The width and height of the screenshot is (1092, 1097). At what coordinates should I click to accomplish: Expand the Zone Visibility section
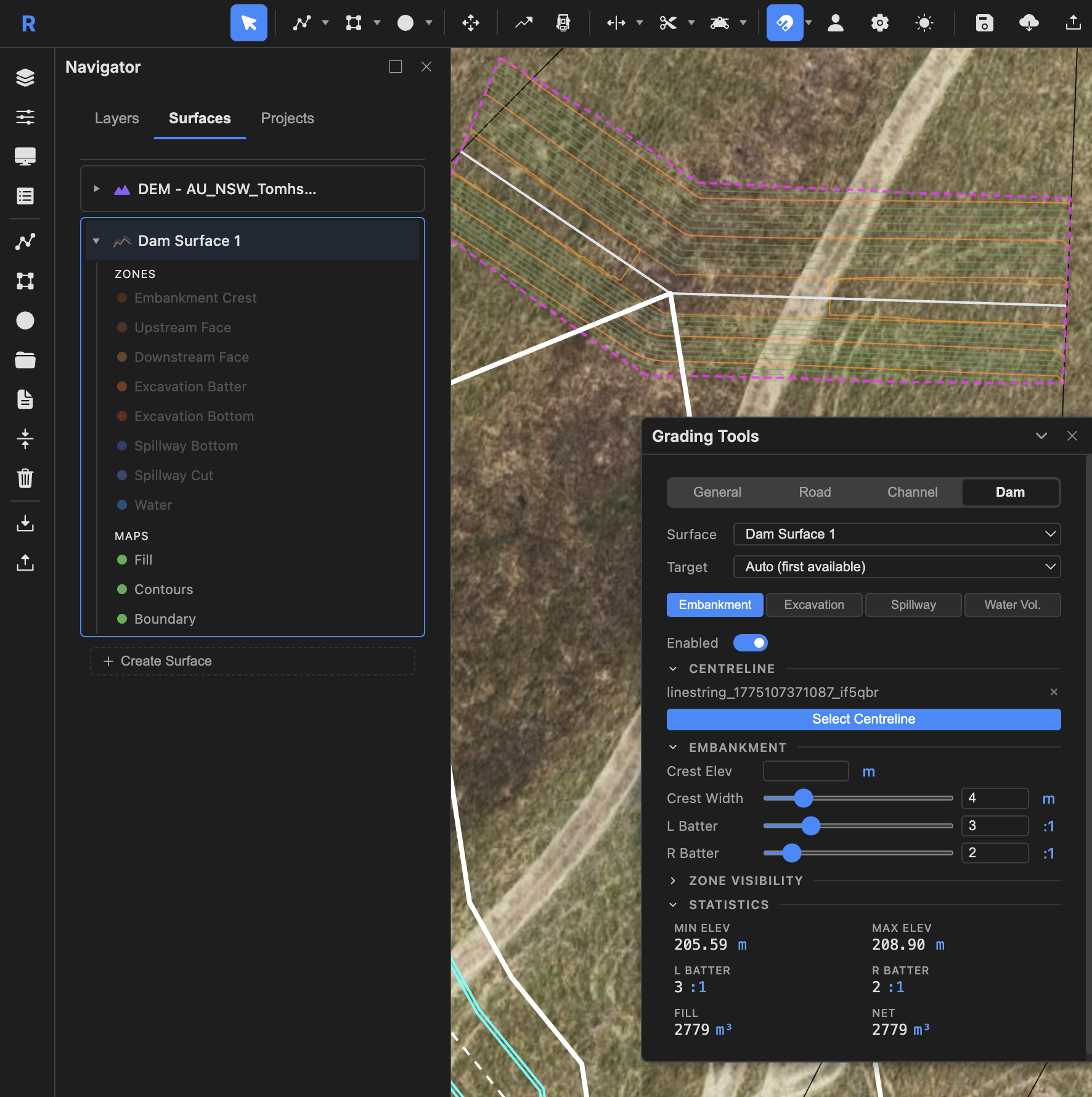(746, 881)
